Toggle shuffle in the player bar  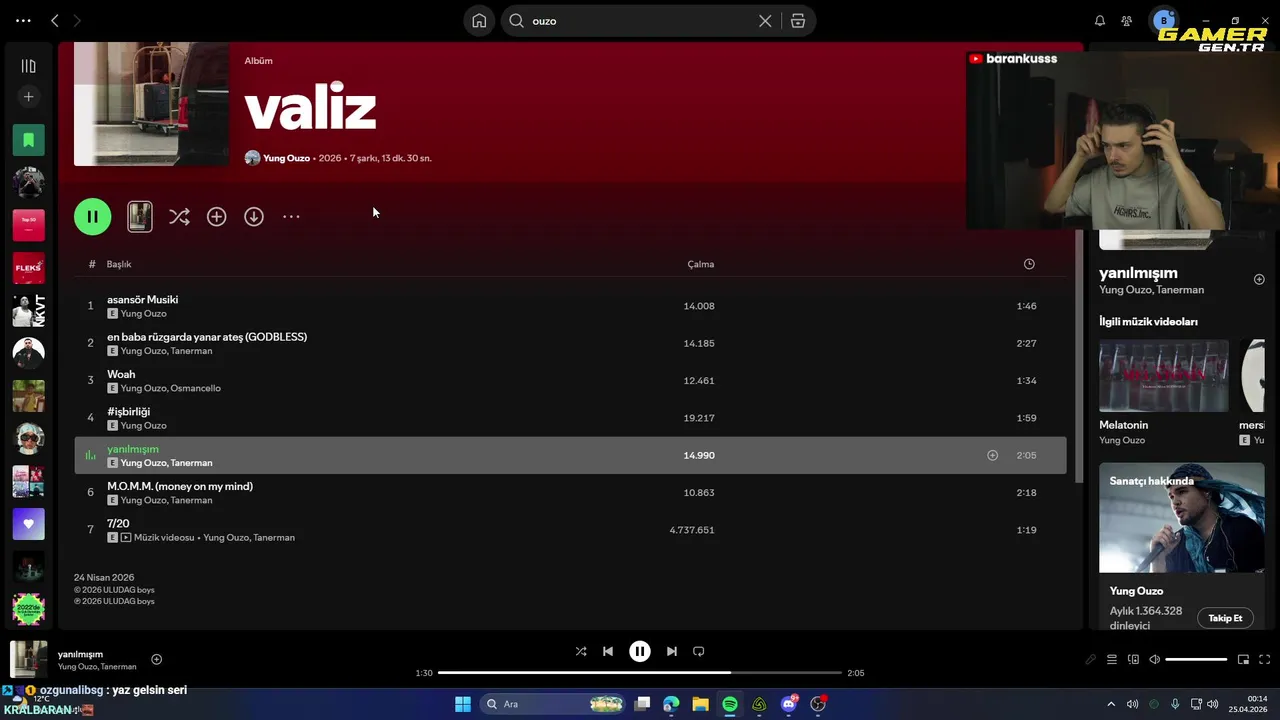click(581, 651)
